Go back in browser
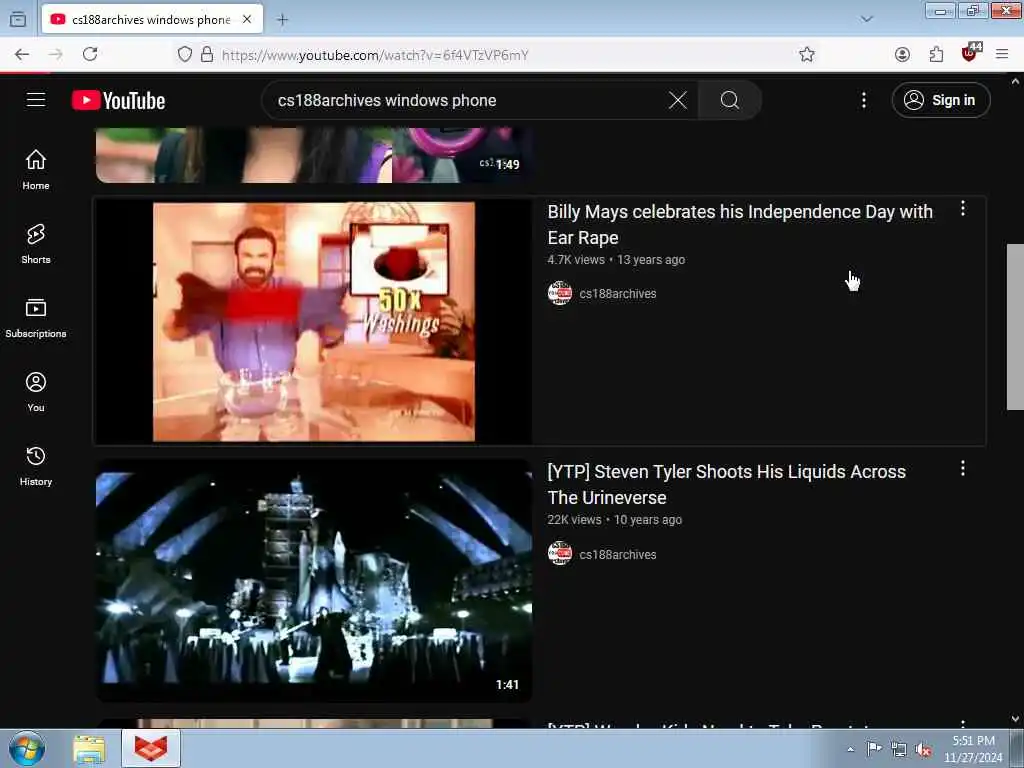Viewport: 1024px width, 768px height. [22, 55]
